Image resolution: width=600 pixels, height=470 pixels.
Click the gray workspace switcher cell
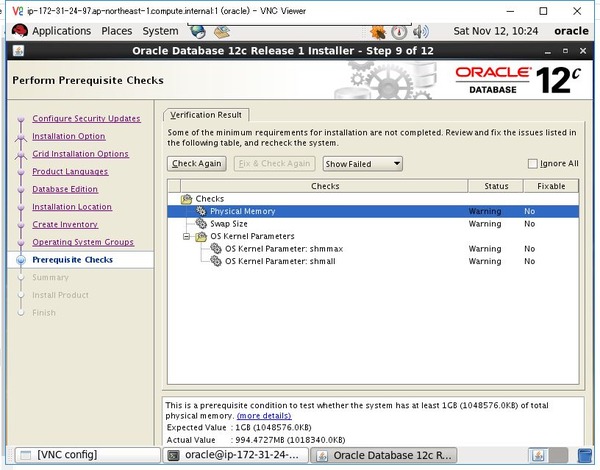[x=558, y=455]
